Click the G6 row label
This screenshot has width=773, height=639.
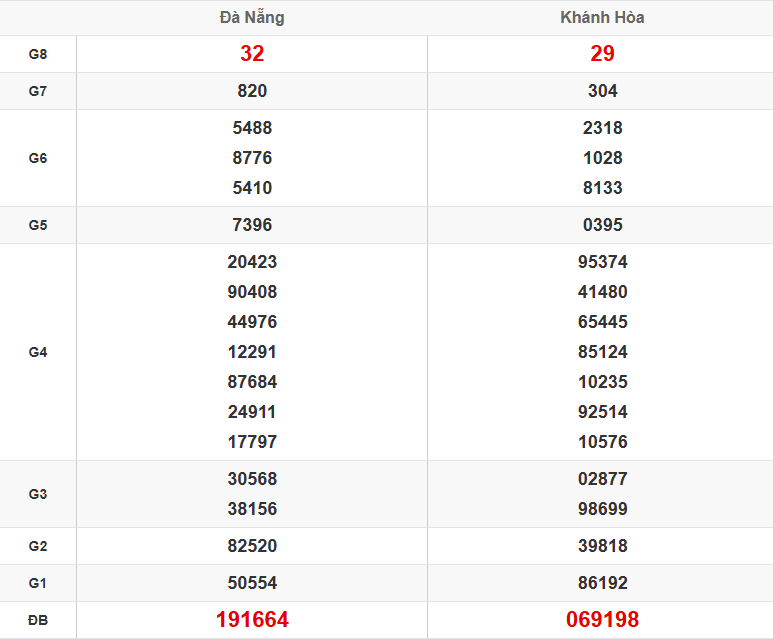(x=38, y=158)
